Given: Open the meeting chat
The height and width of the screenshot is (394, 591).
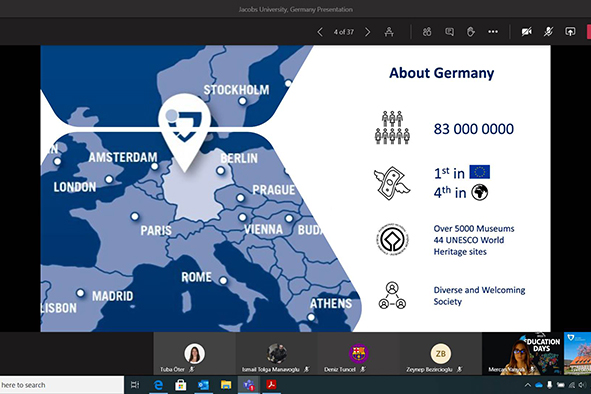Looking at the screenshot, I should [x=449, y=32].
